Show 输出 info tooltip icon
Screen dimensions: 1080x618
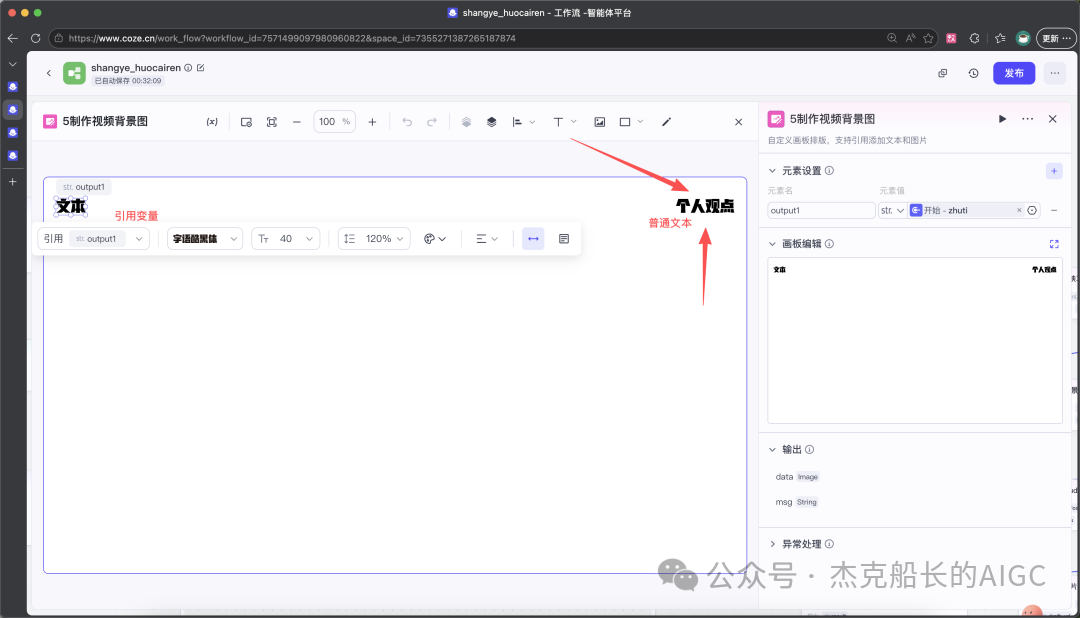click(809, 450)
